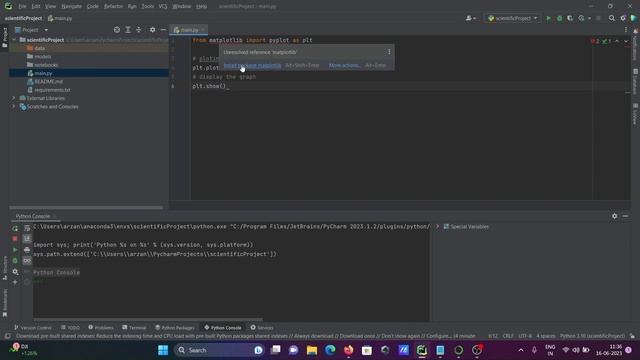Image resolution: width=640 pixels, height=360 pixels.
Task: Expand Special Variables node
Action: (437, 227)
